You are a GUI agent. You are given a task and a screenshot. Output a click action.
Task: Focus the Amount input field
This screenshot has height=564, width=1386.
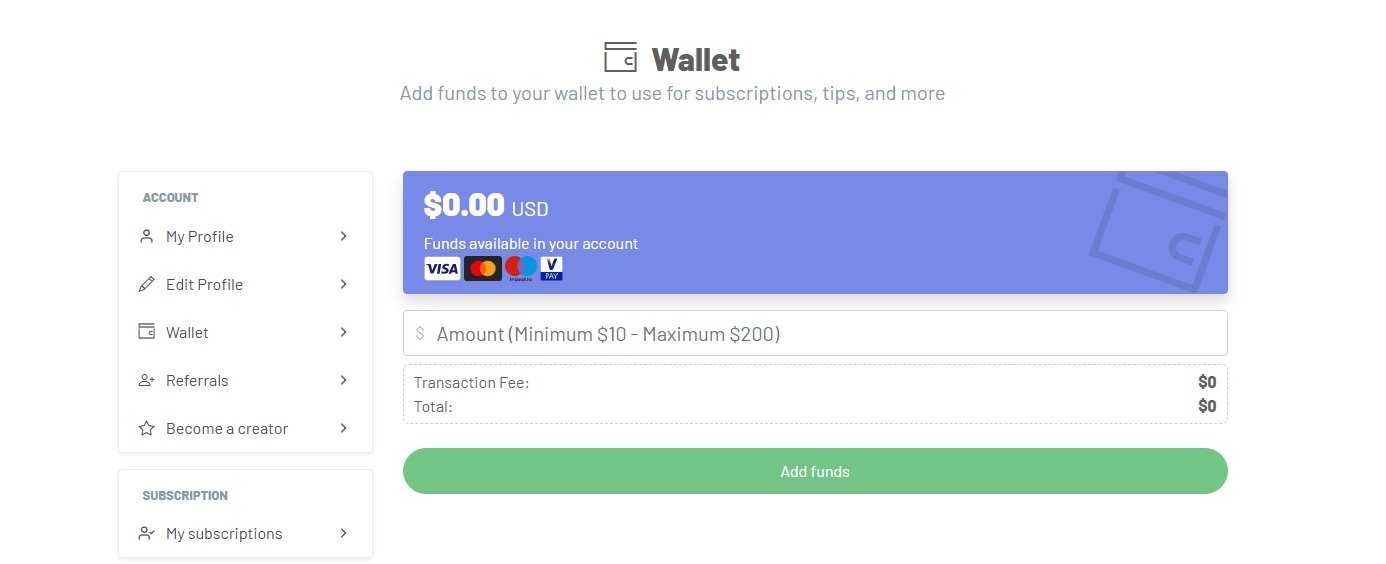815,333
